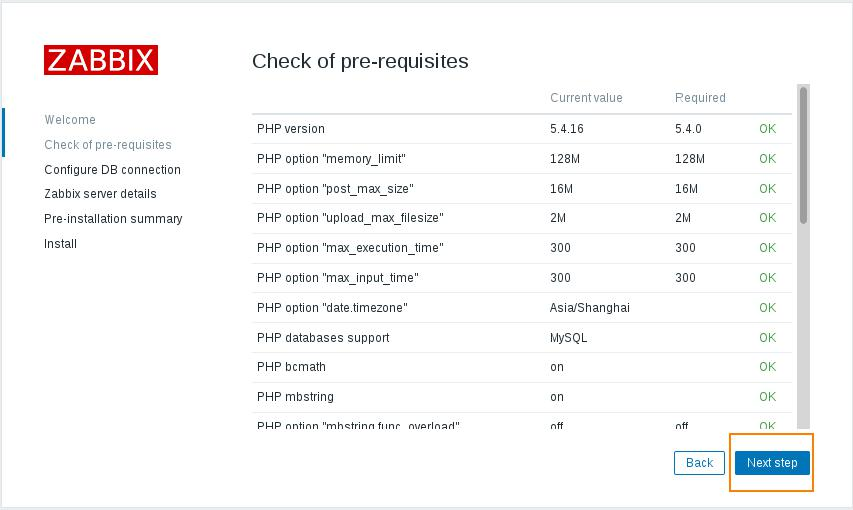Click PHP option "upload_max_filesize" row

click(350, 218)
